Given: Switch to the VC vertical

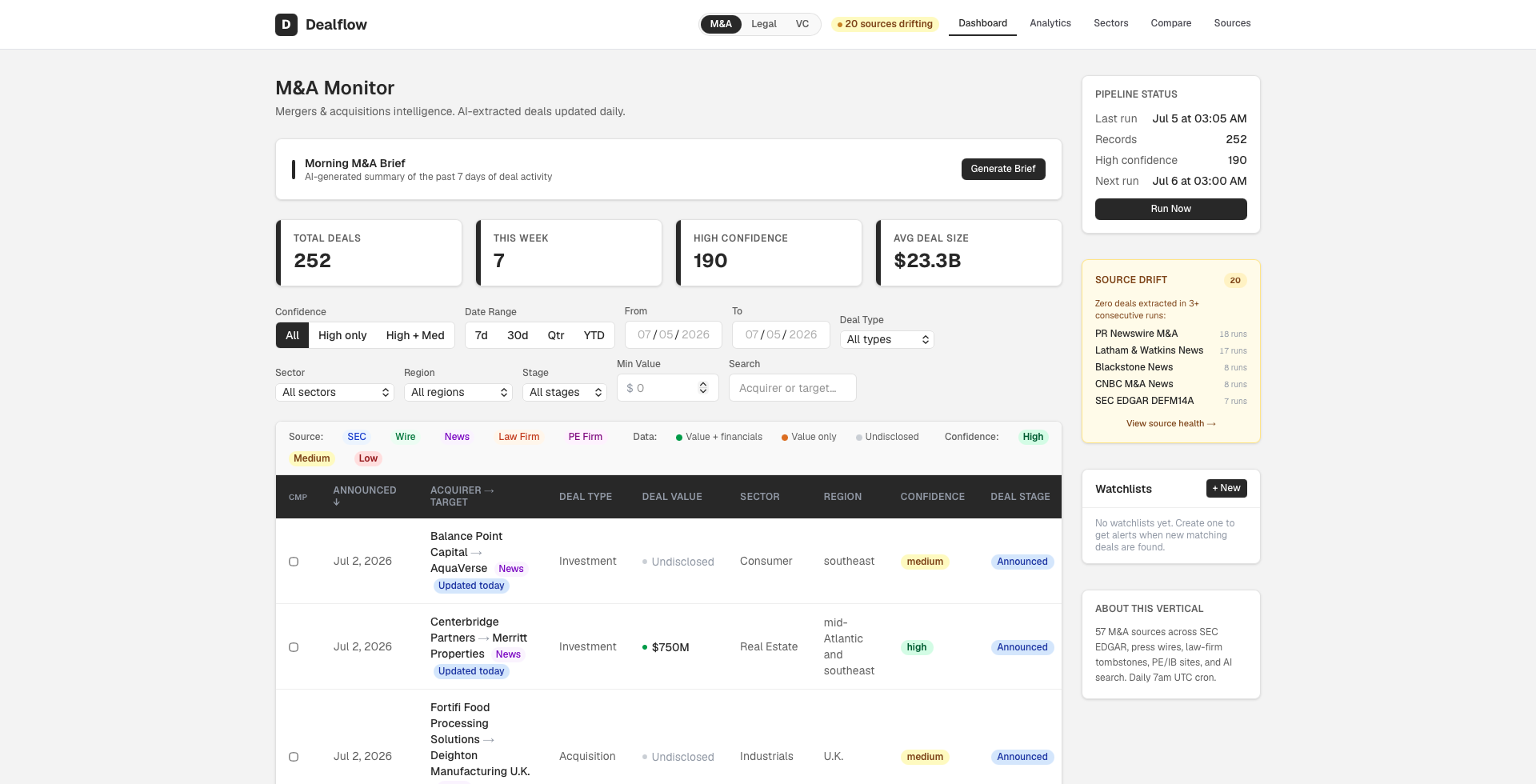Looking at the screenshot, I should pos(802,24).
